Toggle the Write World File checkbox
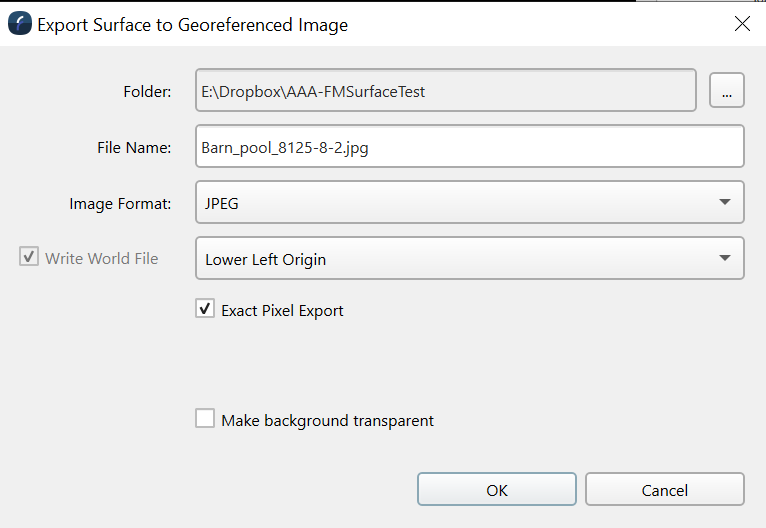 coord(28,258)
